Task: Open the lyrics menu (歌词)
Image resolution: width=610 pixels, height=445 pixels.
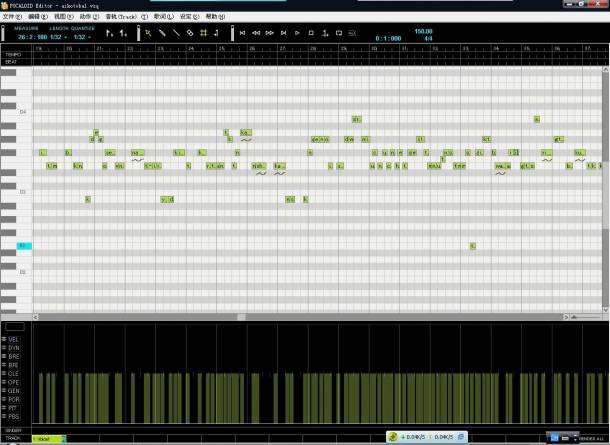Action: pyautogui.click(x=163, y=17)
